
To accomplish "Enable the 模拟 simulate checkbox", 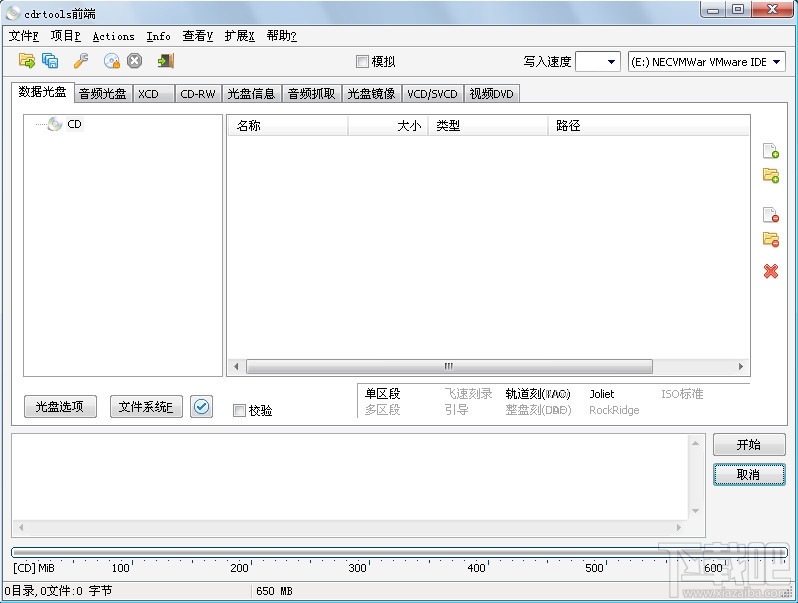I will (x=362, y=62).
